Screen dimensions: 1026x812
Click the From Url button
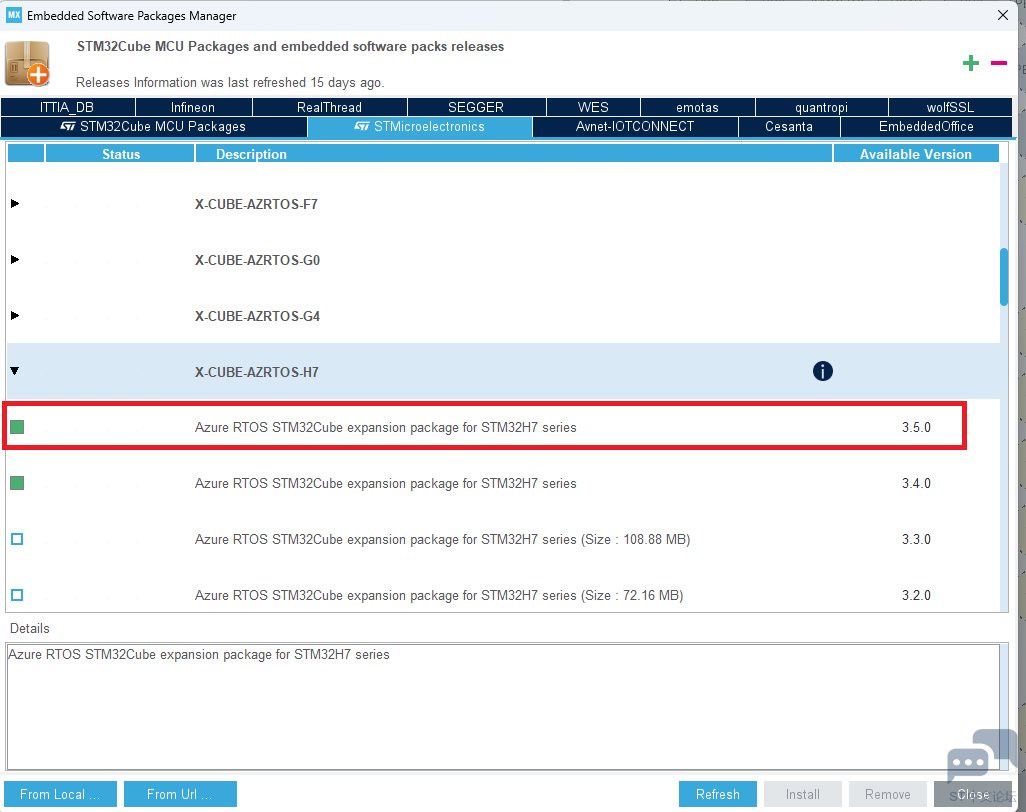[x=180, y=794]
